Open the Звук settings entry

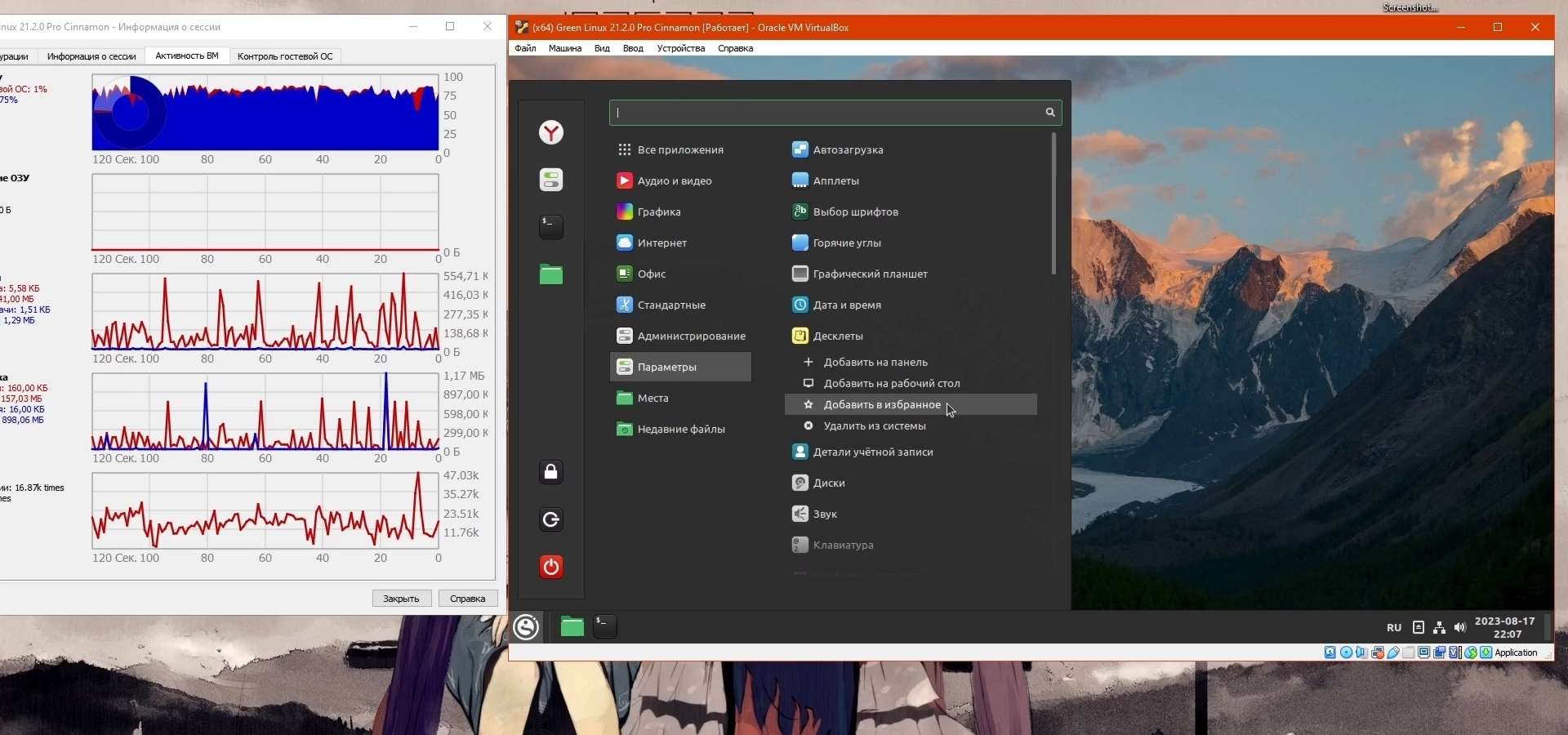pos(911,514)
